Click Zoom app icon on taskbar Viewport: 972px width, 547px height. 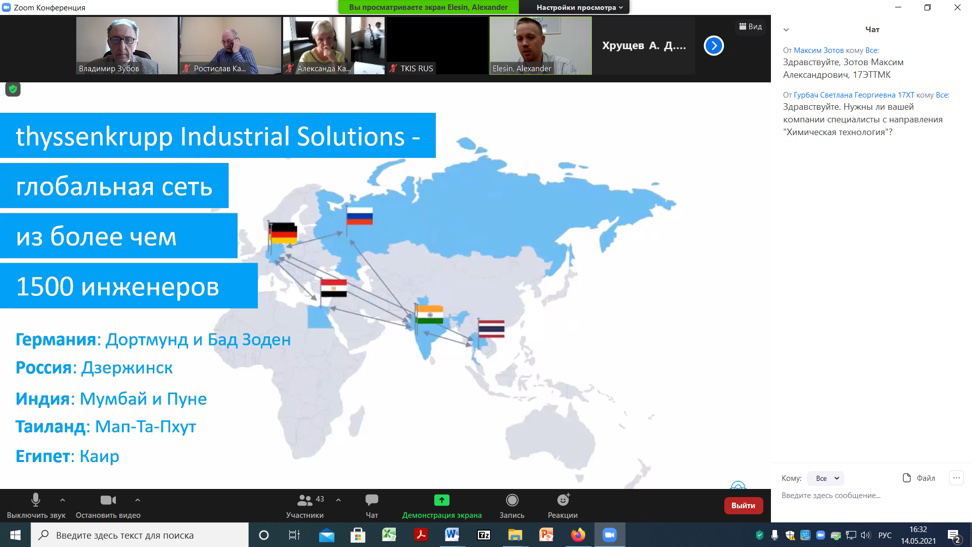pos(609,535)
